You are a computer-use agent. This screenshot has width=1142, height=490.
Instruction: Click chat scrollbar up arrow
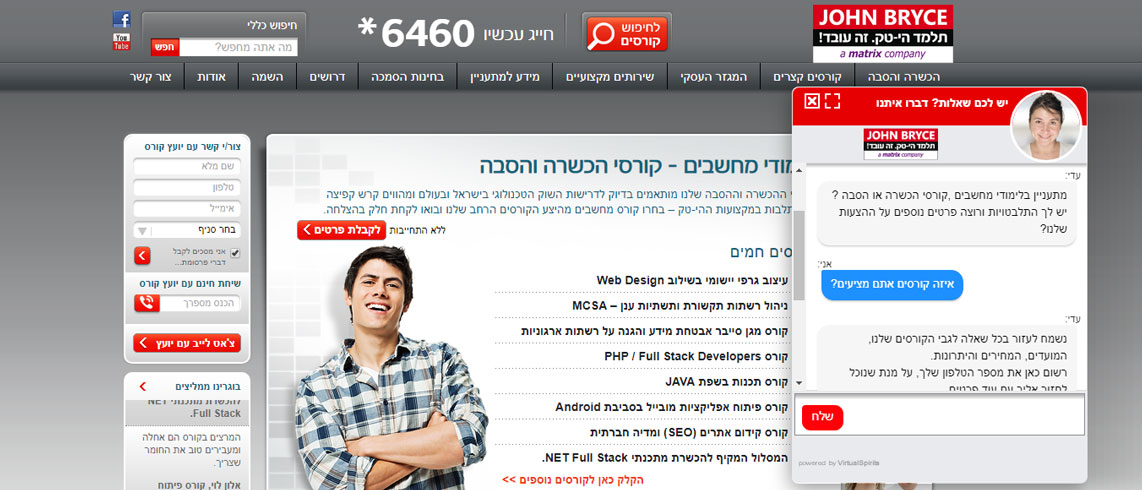pos(799,170)
